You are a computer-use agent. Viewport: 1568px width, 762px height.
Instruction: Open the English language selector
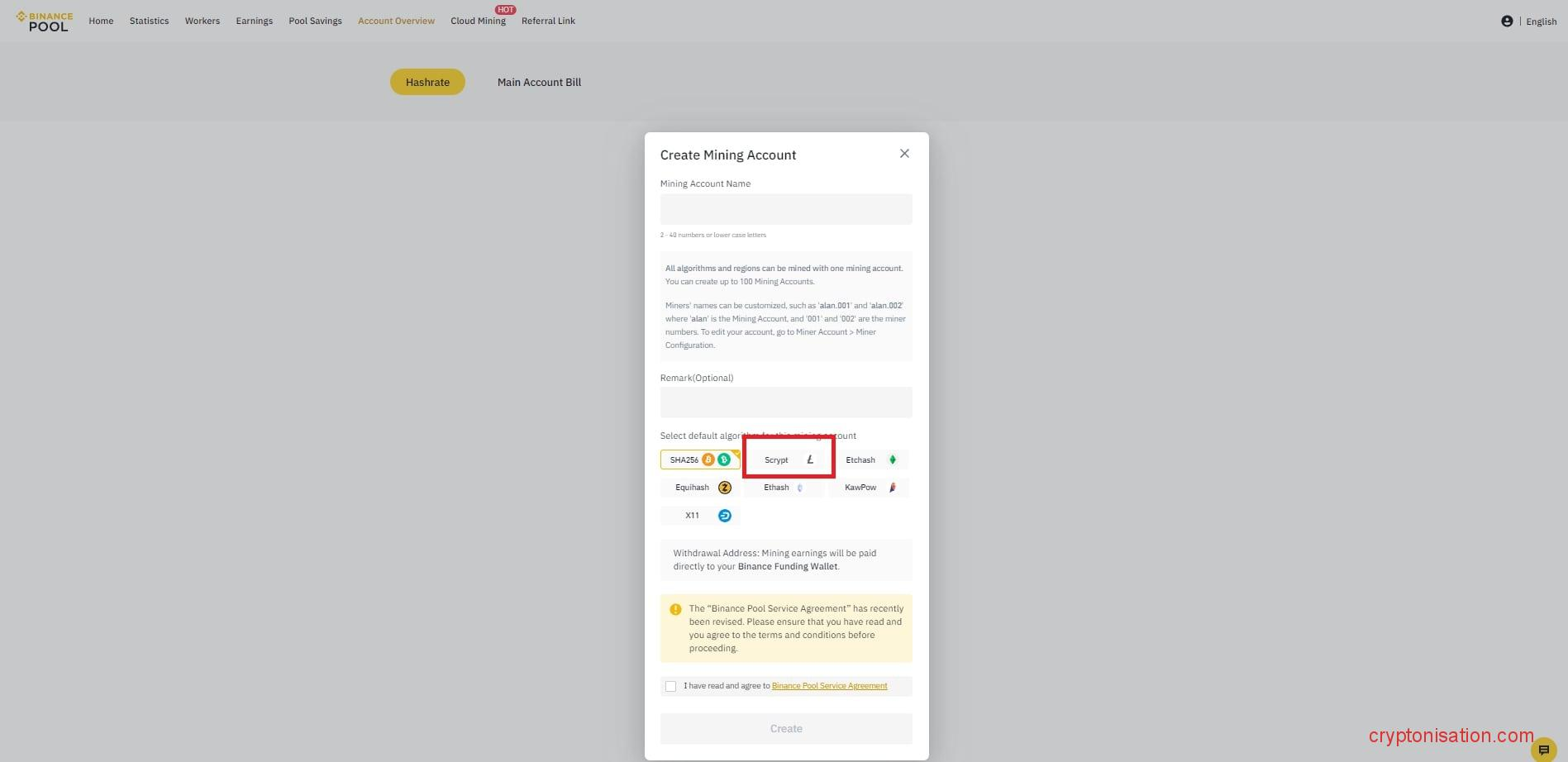[x=1541, y=21]
